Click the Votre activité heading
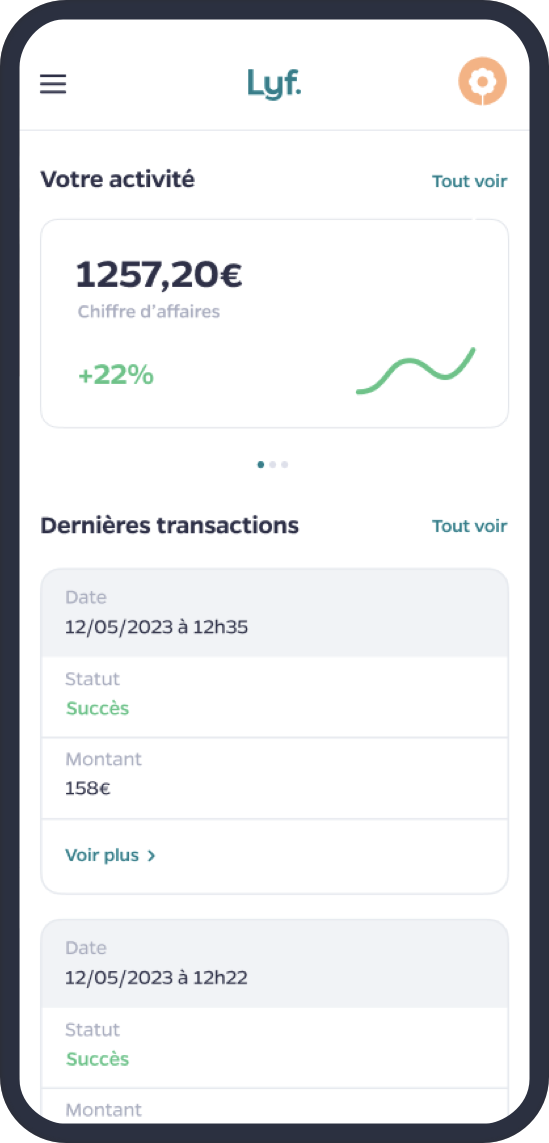Image resolution: width=549 pixels, height=1143 pixels. [117, 179]
